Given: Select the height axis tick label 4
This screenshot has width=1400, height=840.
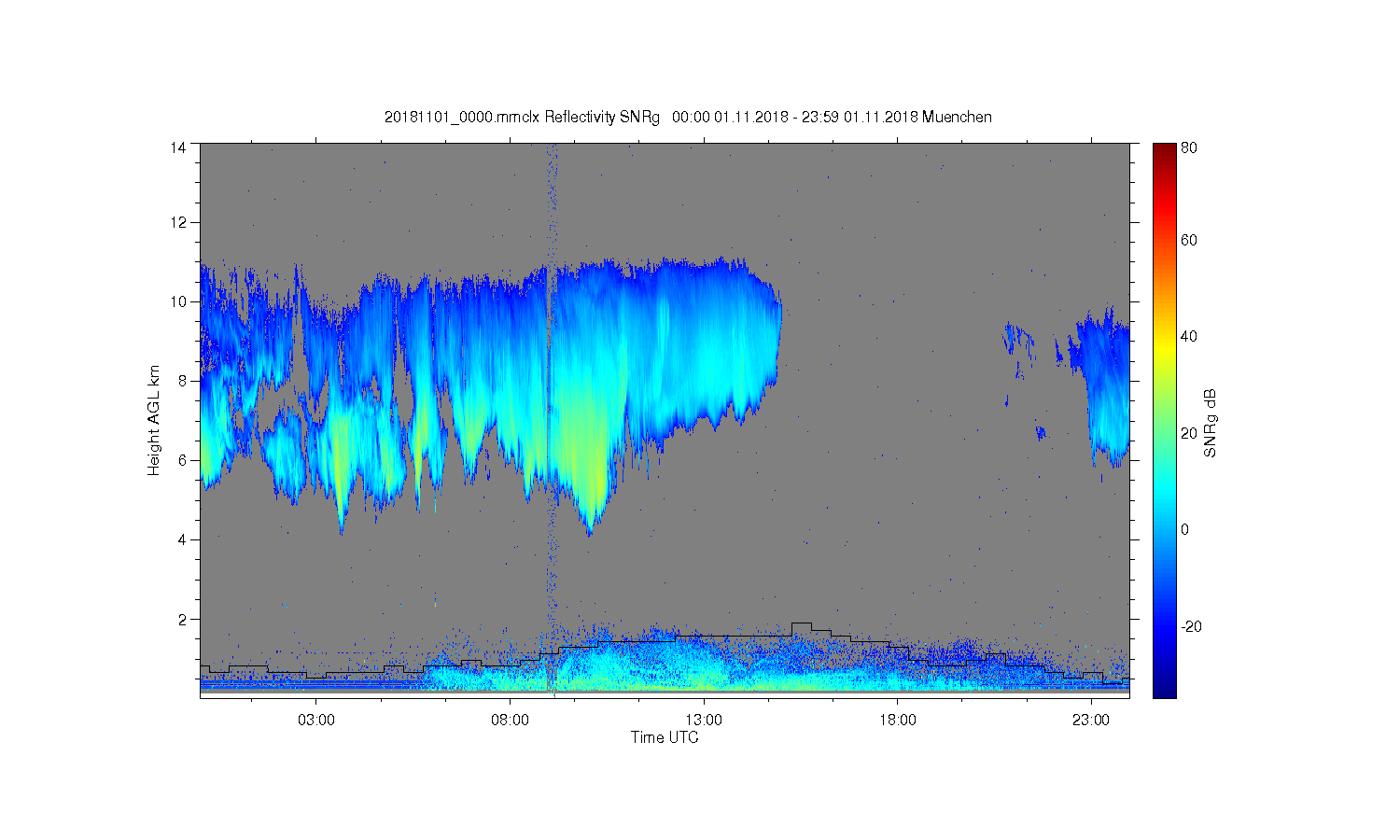Looking at the screenshot, I should point(183,539).
